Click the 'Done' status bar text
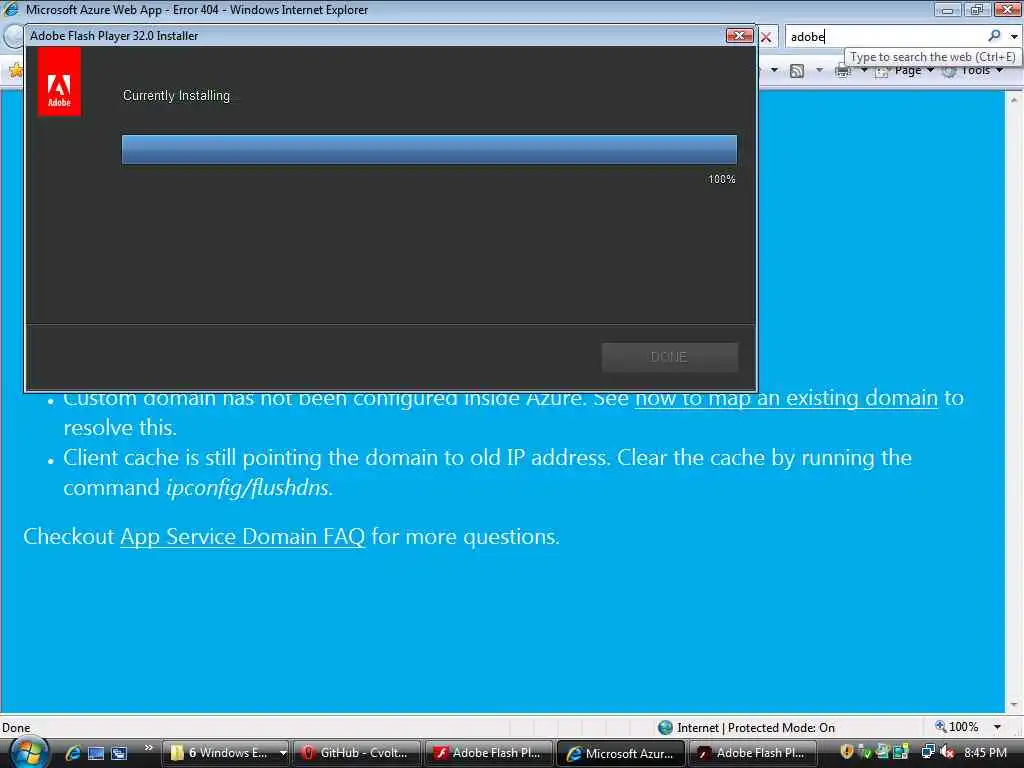 click(16, 728)
